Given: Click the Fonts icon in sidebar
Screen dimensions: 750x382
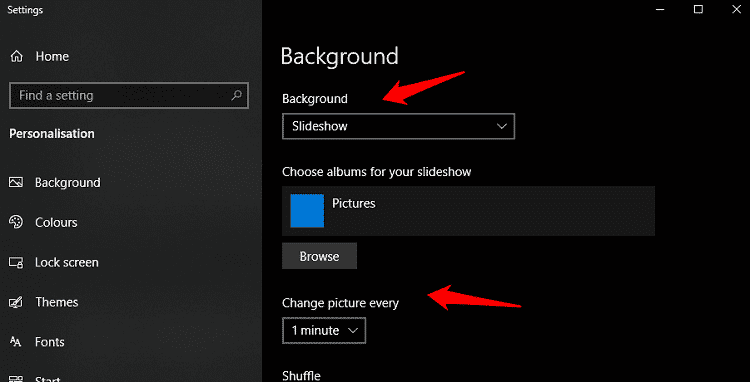Looking at the screenshot, I should (x=16, y=342).
